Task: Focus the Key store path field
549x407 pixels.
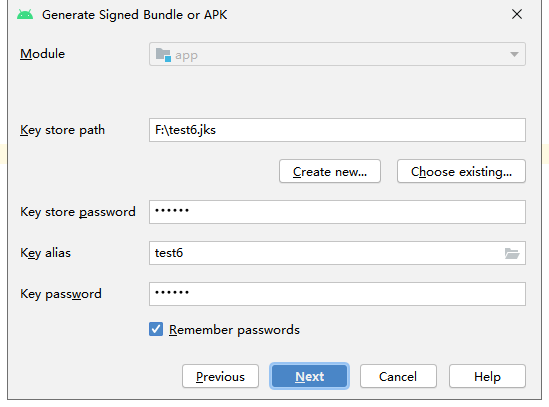Action: [x=337, y=130]
